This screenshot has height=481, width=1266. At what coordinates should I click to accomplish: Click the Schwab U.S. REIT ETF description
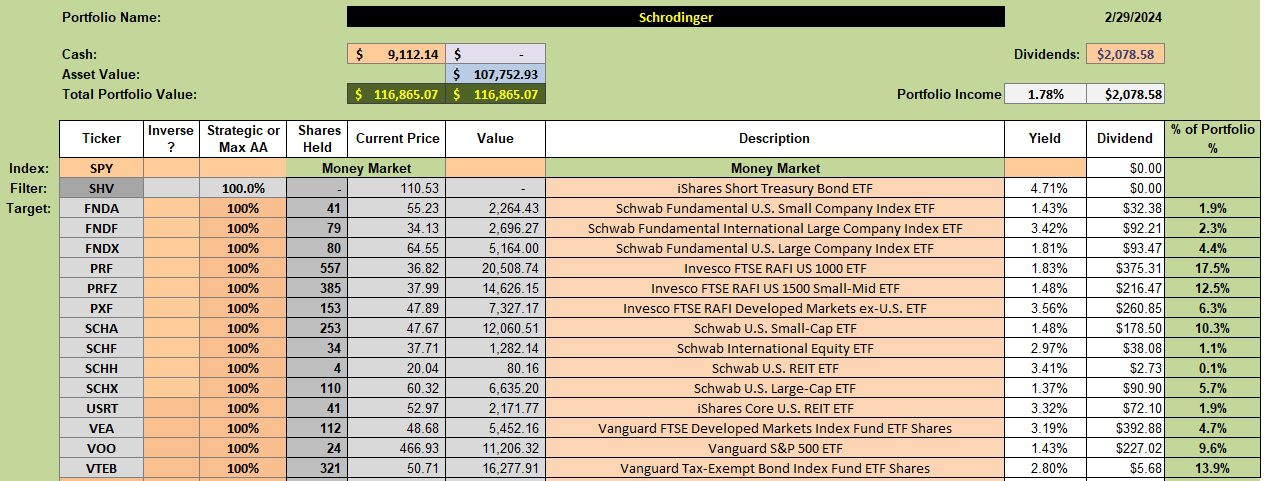point(774,368)
